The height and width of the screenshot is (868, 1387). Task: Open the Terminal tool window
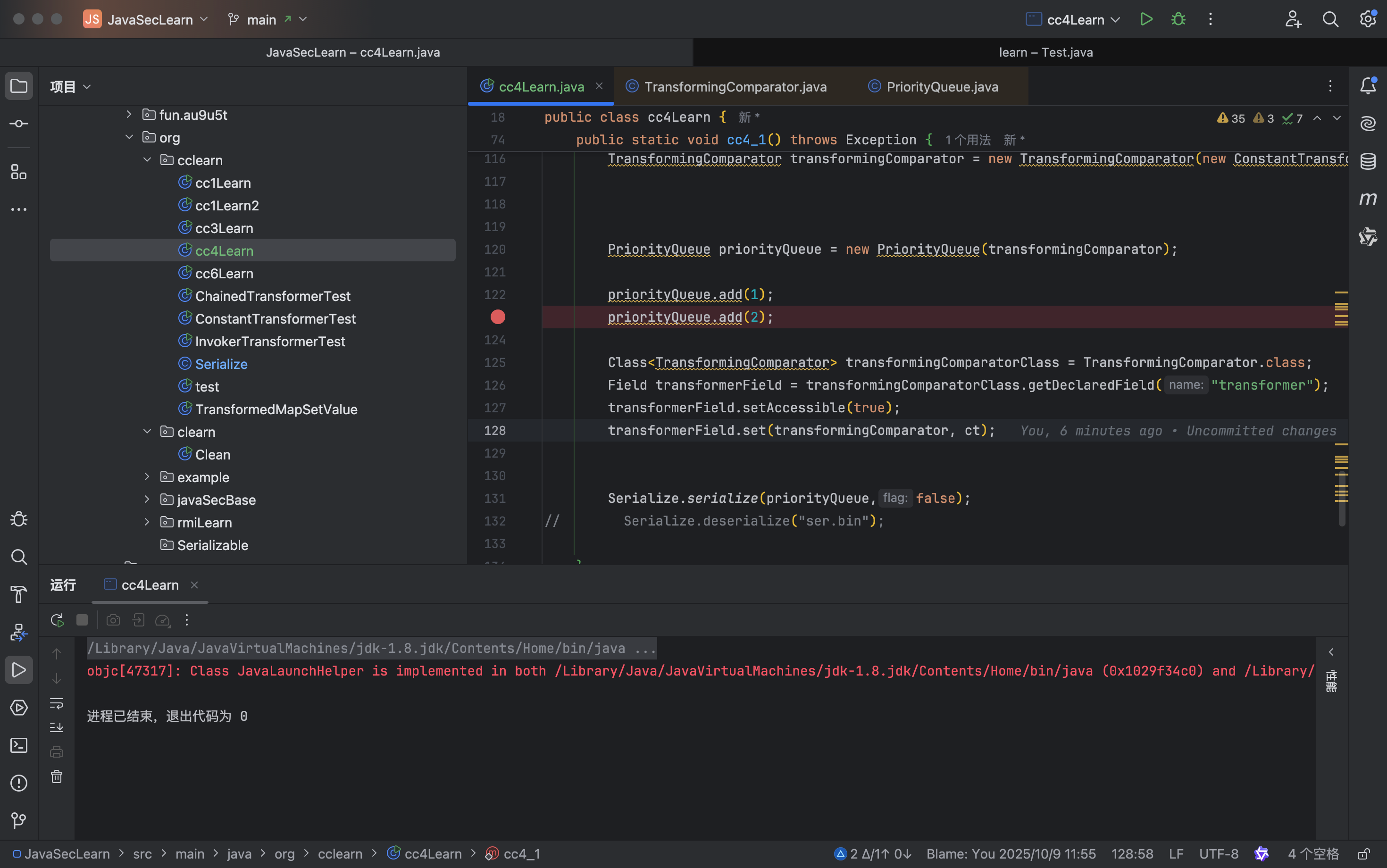tap(19, 745)
